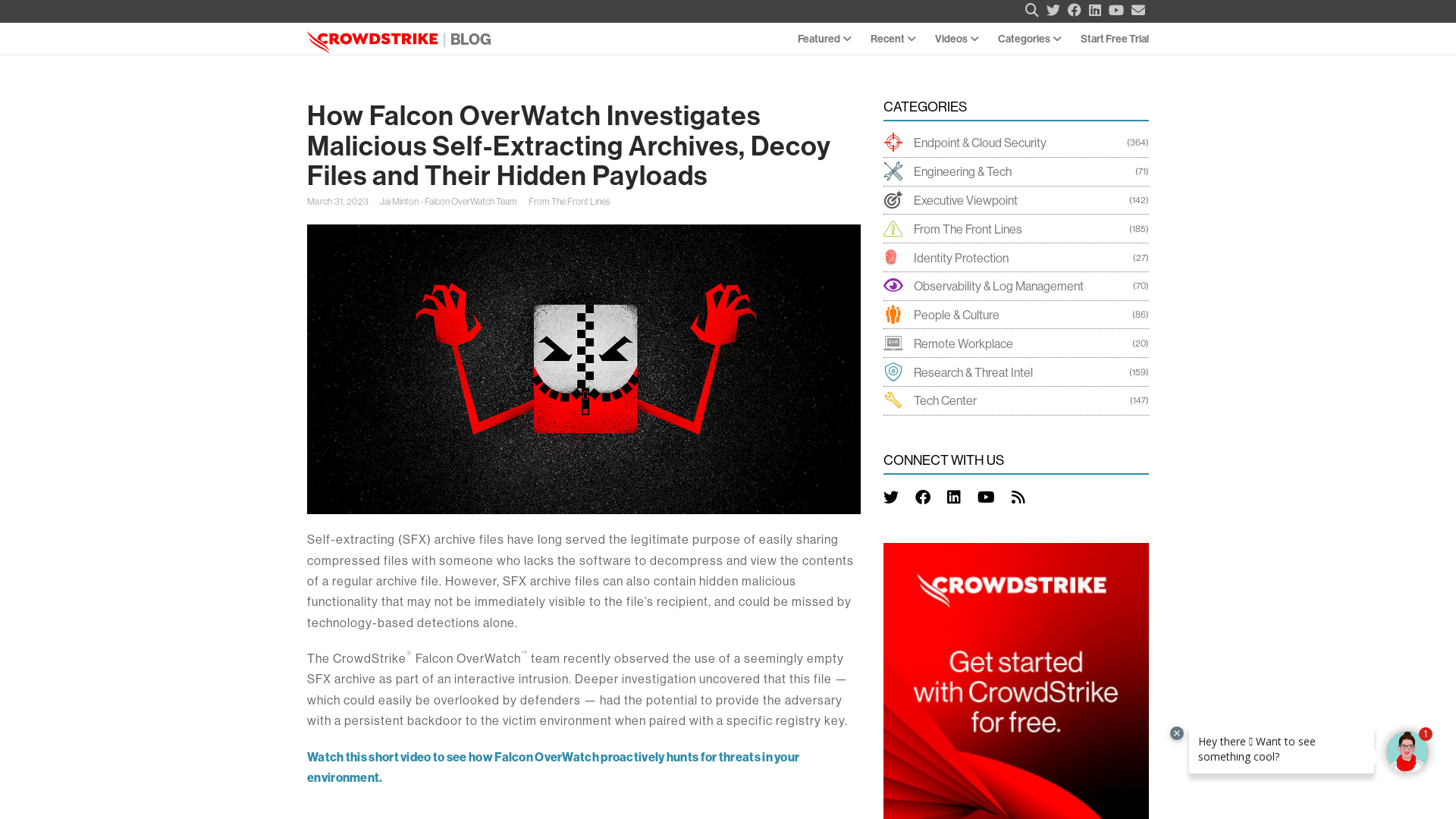1456x819 pixels.
Task: Toggle the Identity Protection category filter
Action: click(961, 257)
